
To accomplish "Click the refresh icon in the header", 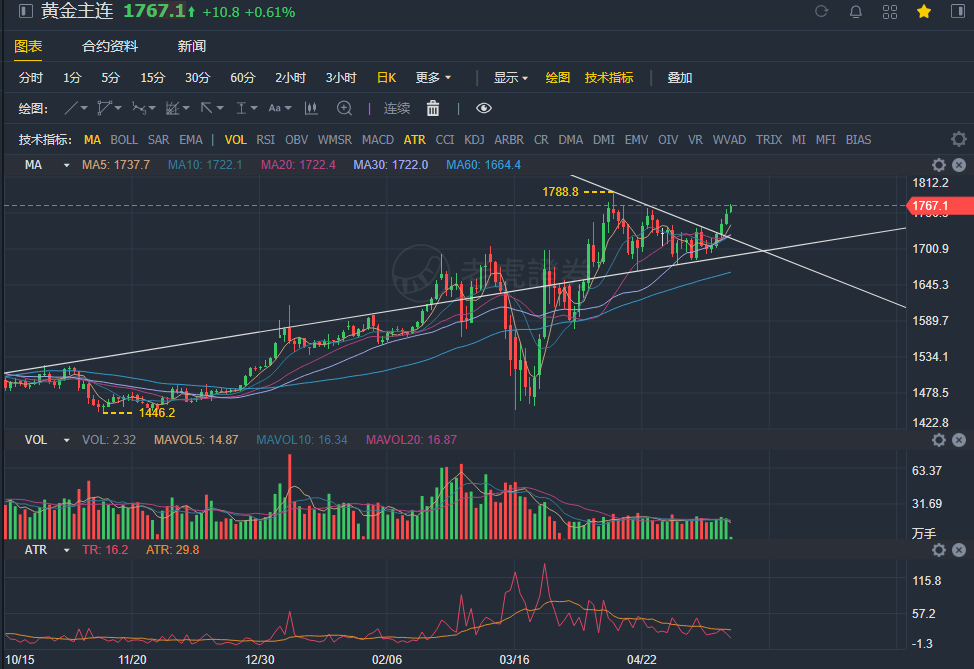I will 822,12.
